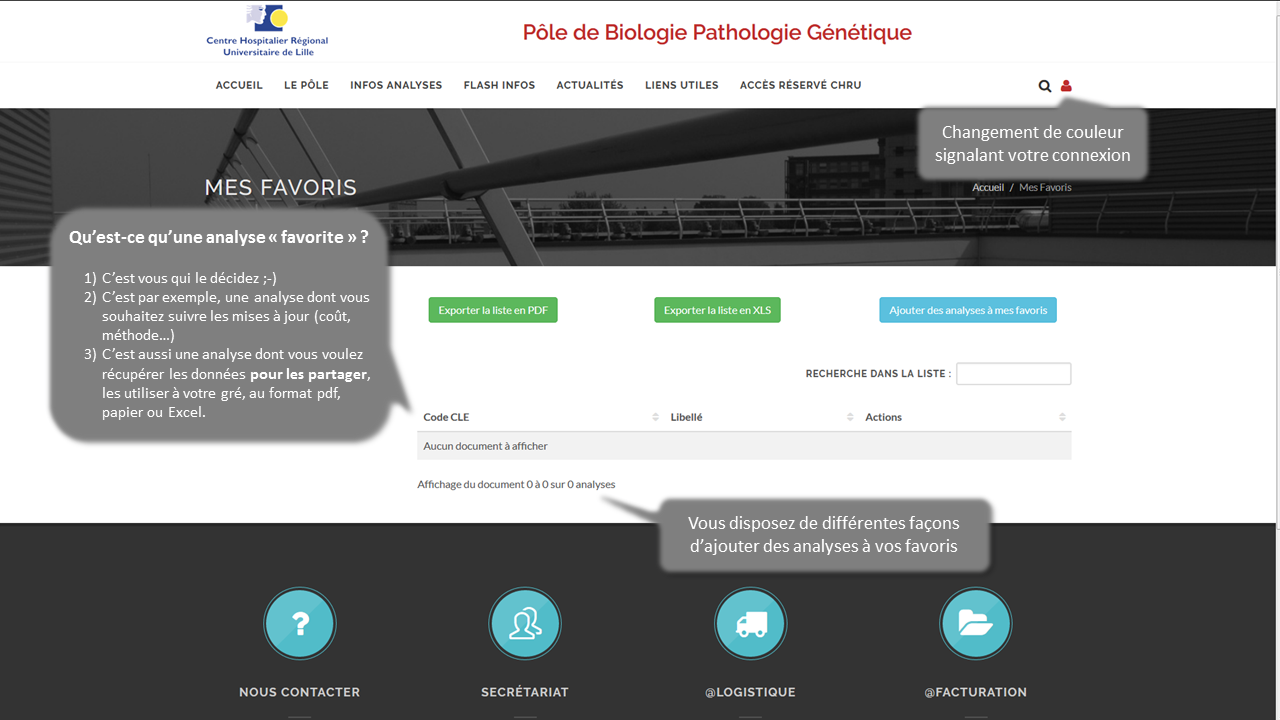Click the search magnifier icon

tap(1045, 86)
